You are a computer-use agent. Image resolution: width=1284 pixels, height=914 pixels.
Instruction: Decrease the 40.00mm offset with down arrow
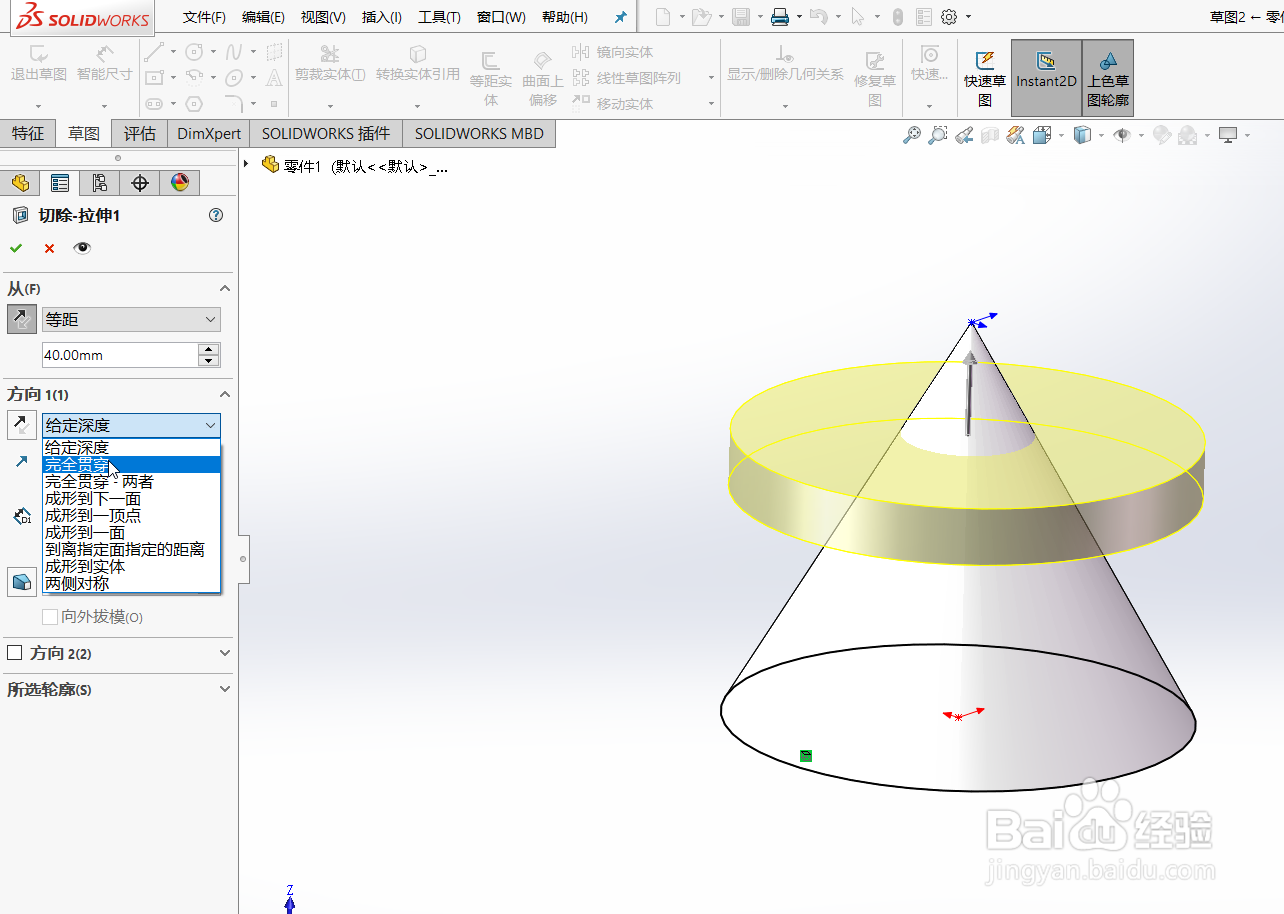[x=209, y=361]
